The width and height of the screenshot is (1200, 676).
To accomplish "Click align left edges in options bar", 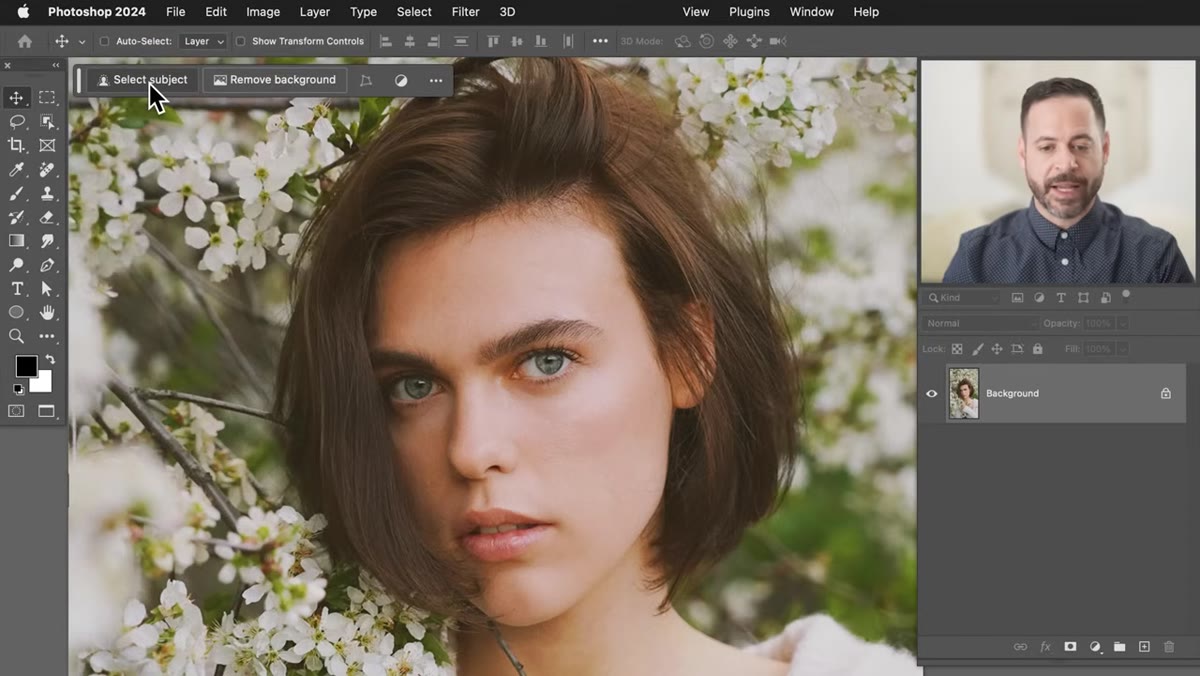I will [386, 42].
